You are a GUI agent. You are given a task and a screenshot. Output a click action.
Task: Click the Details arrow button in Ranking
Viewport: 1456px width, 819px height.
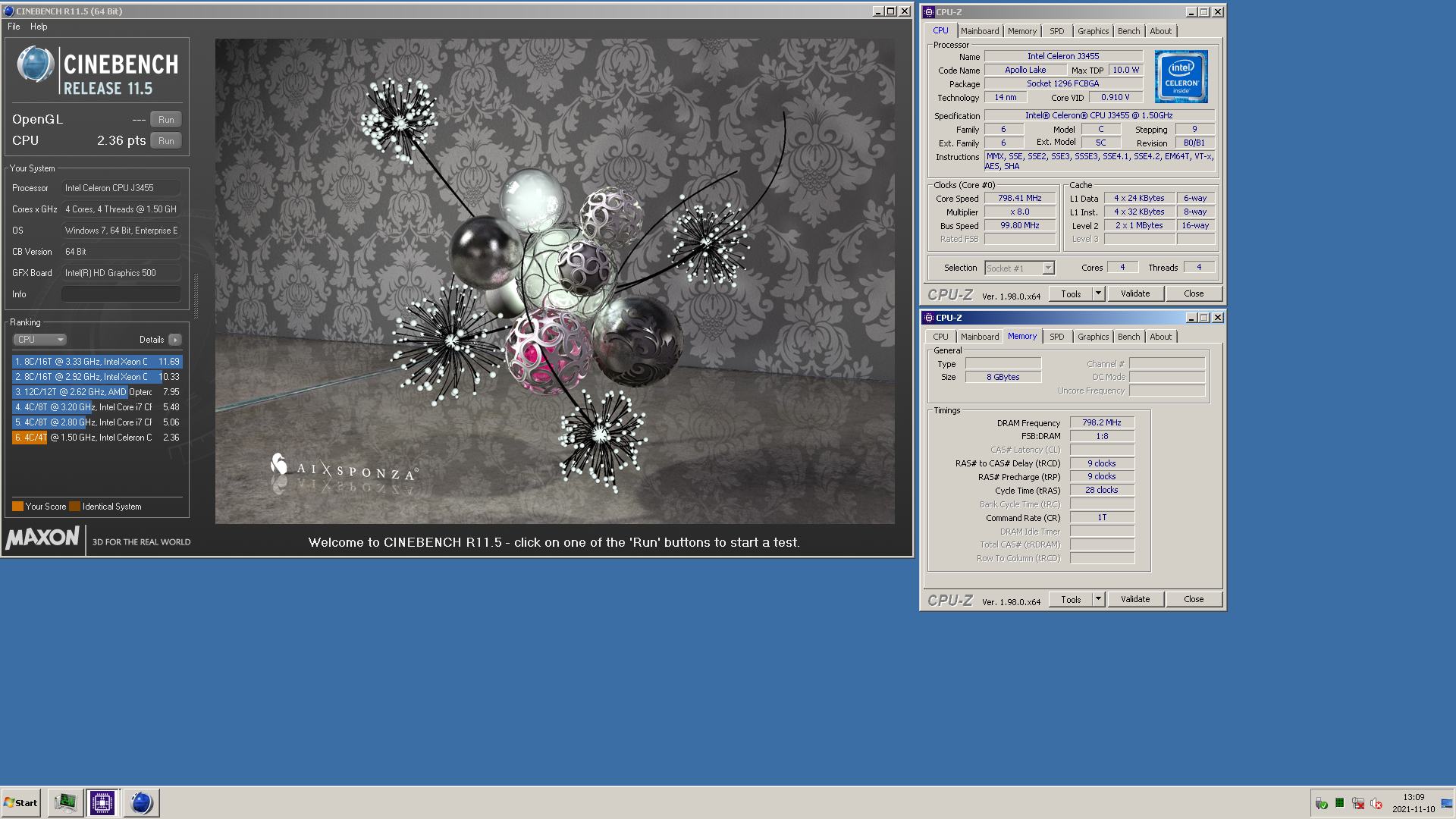[x=175, y=340]
